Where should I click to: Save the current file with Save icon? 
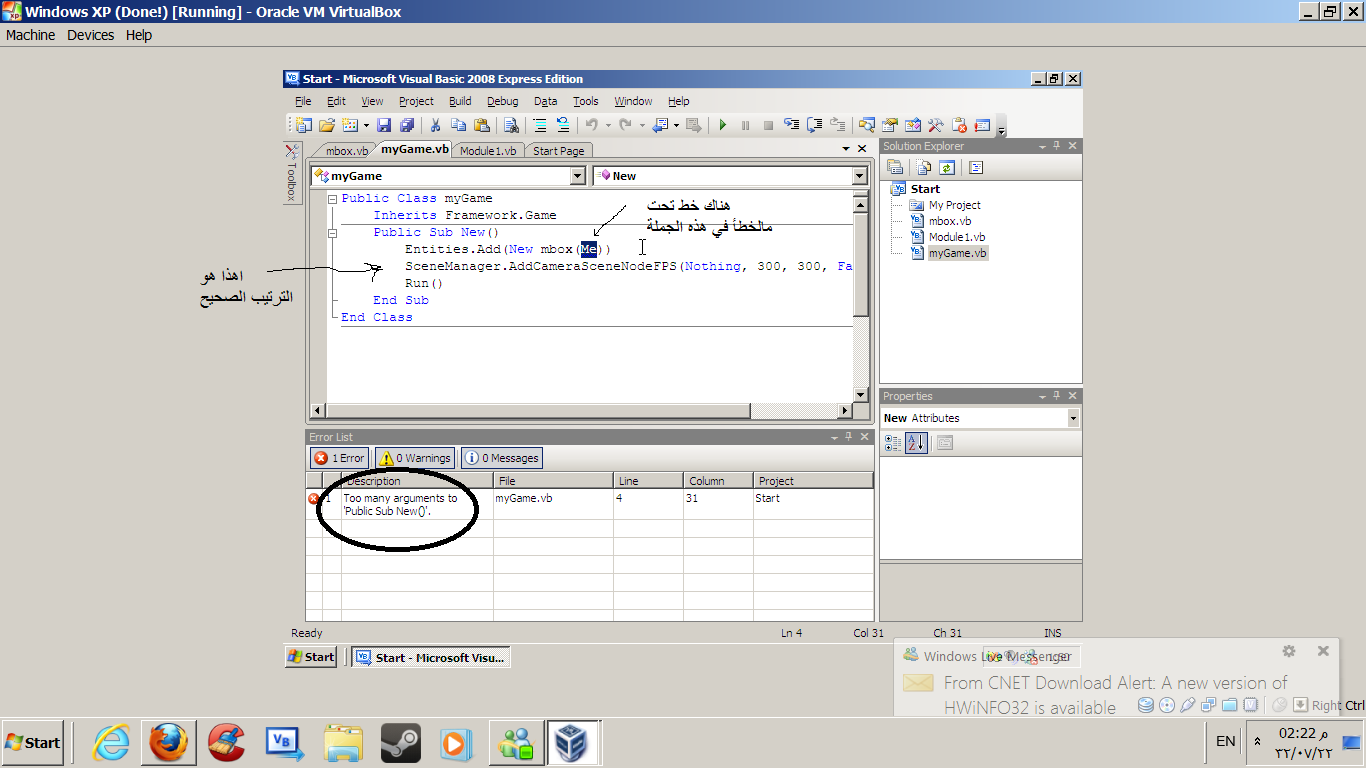(x=384, y=125)
